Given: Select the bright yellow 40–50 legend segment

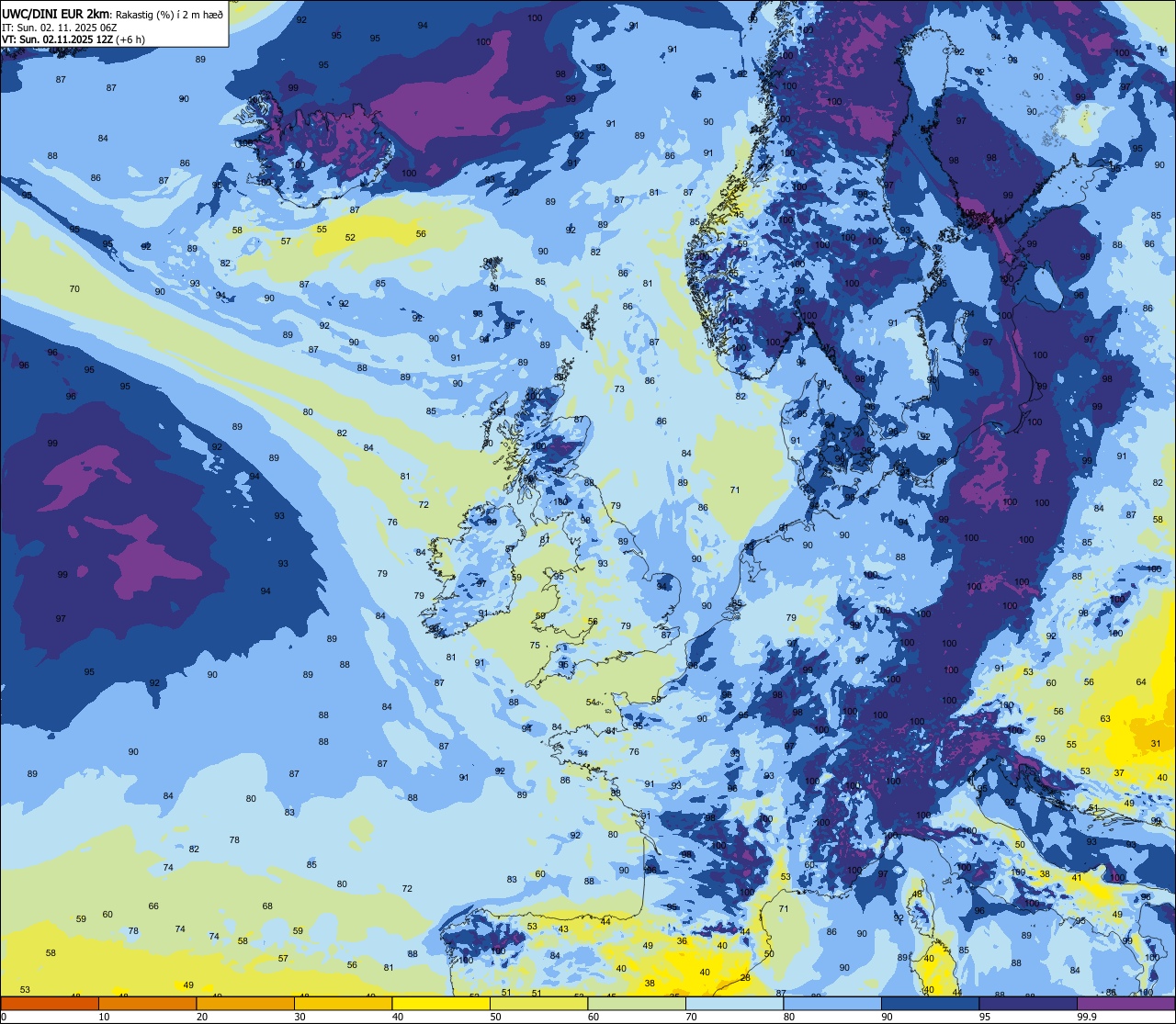Looking at the screenshot, I should pyautogui.click(x=441, y=1003).
